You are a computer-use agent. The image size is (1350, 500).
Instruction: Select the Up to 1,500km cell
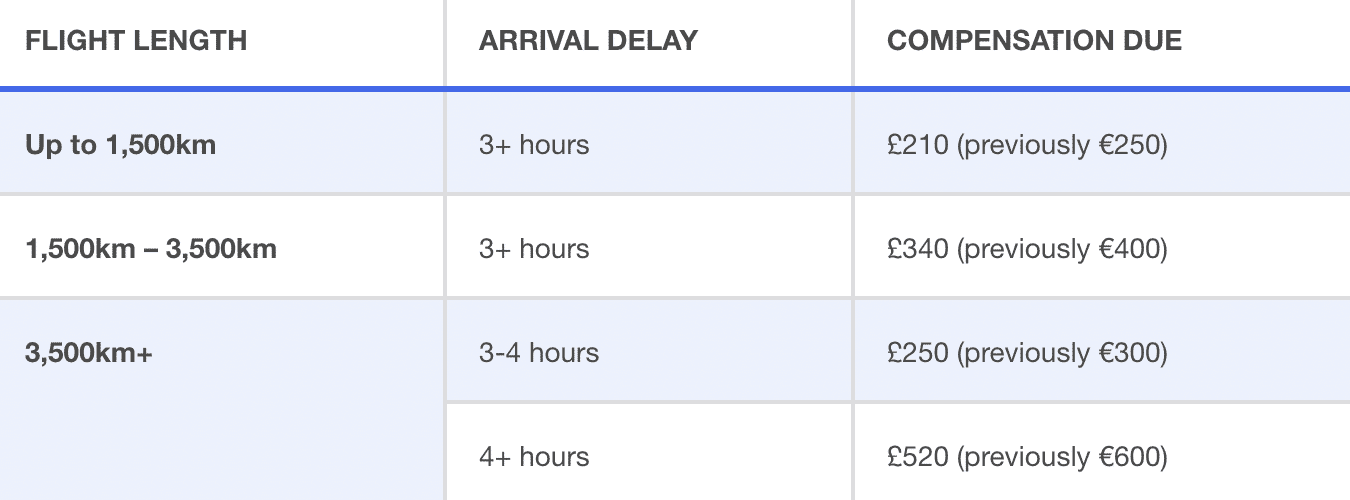click(222, 142)
